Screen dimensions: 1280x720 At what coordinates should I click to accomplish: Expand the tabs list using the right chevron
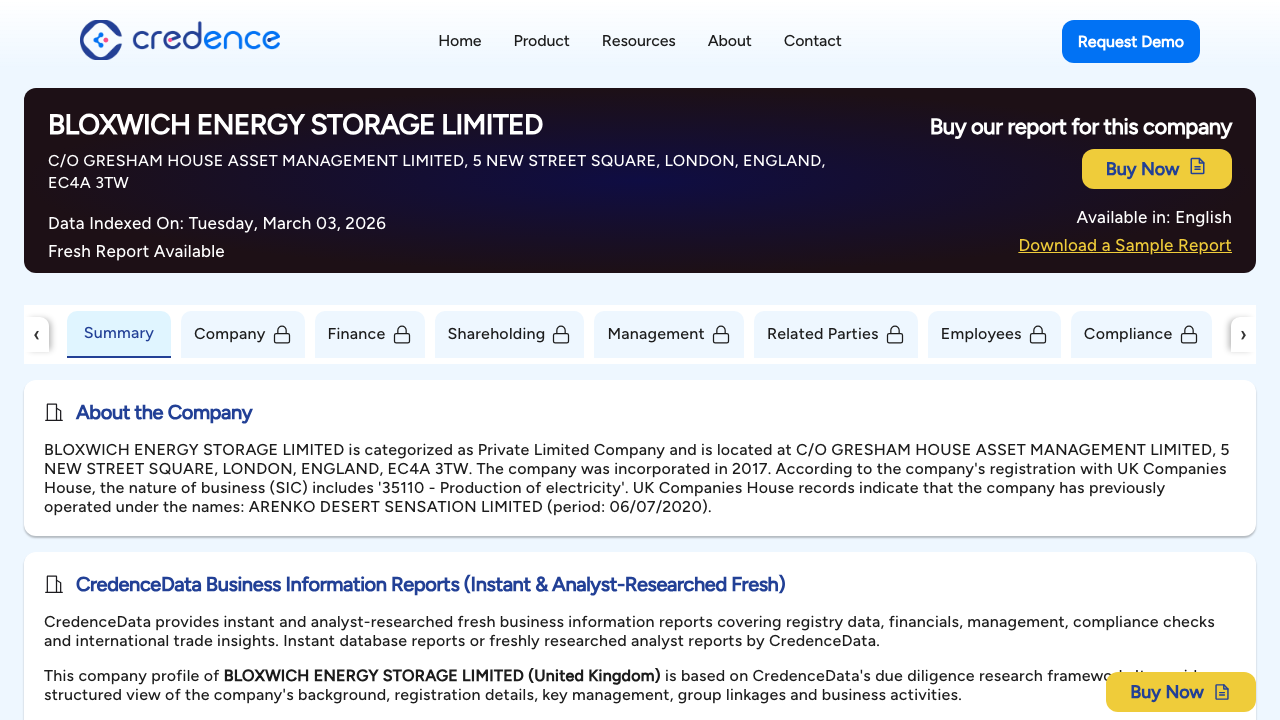pyautogui.click(x=1243, y=334)
